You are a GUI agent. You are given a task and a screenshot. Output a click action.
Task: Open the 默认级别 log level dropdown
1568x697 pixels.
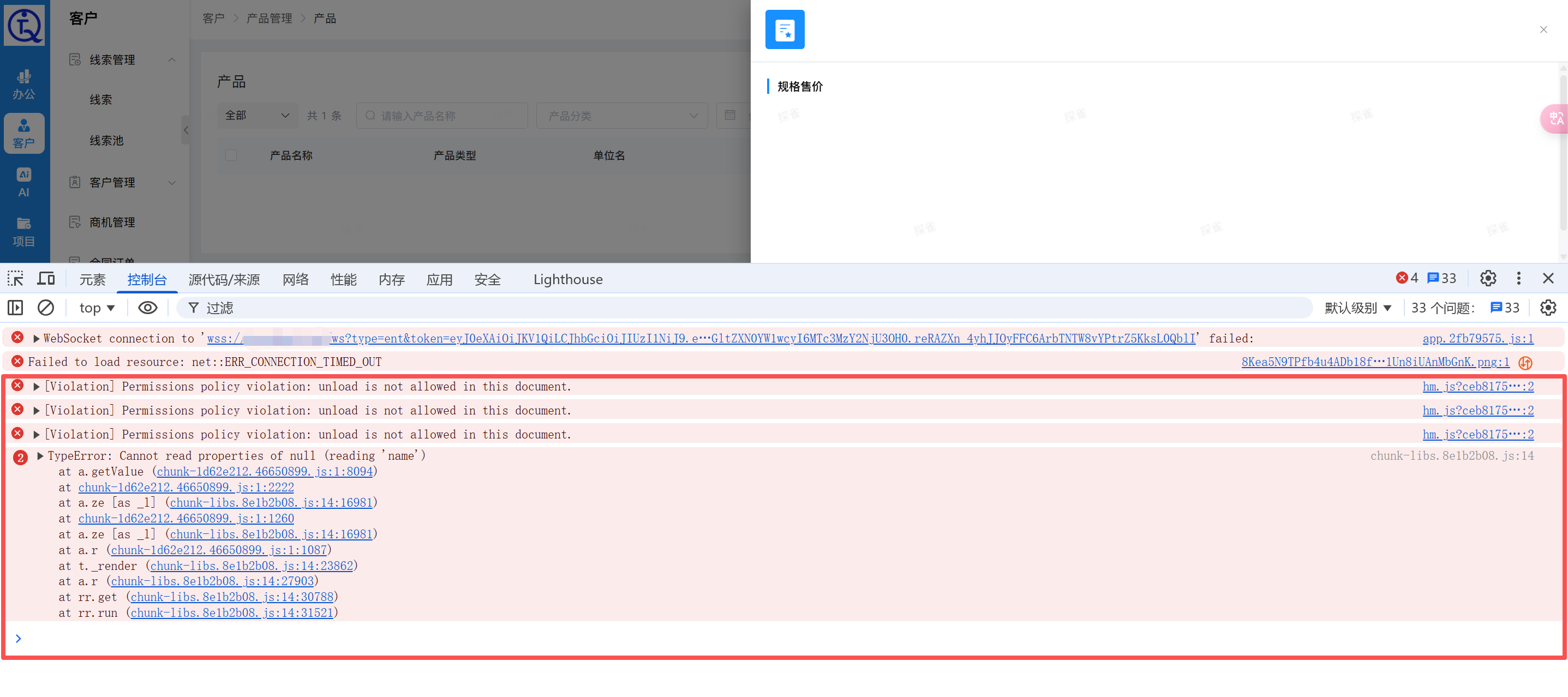point(1357,308)
